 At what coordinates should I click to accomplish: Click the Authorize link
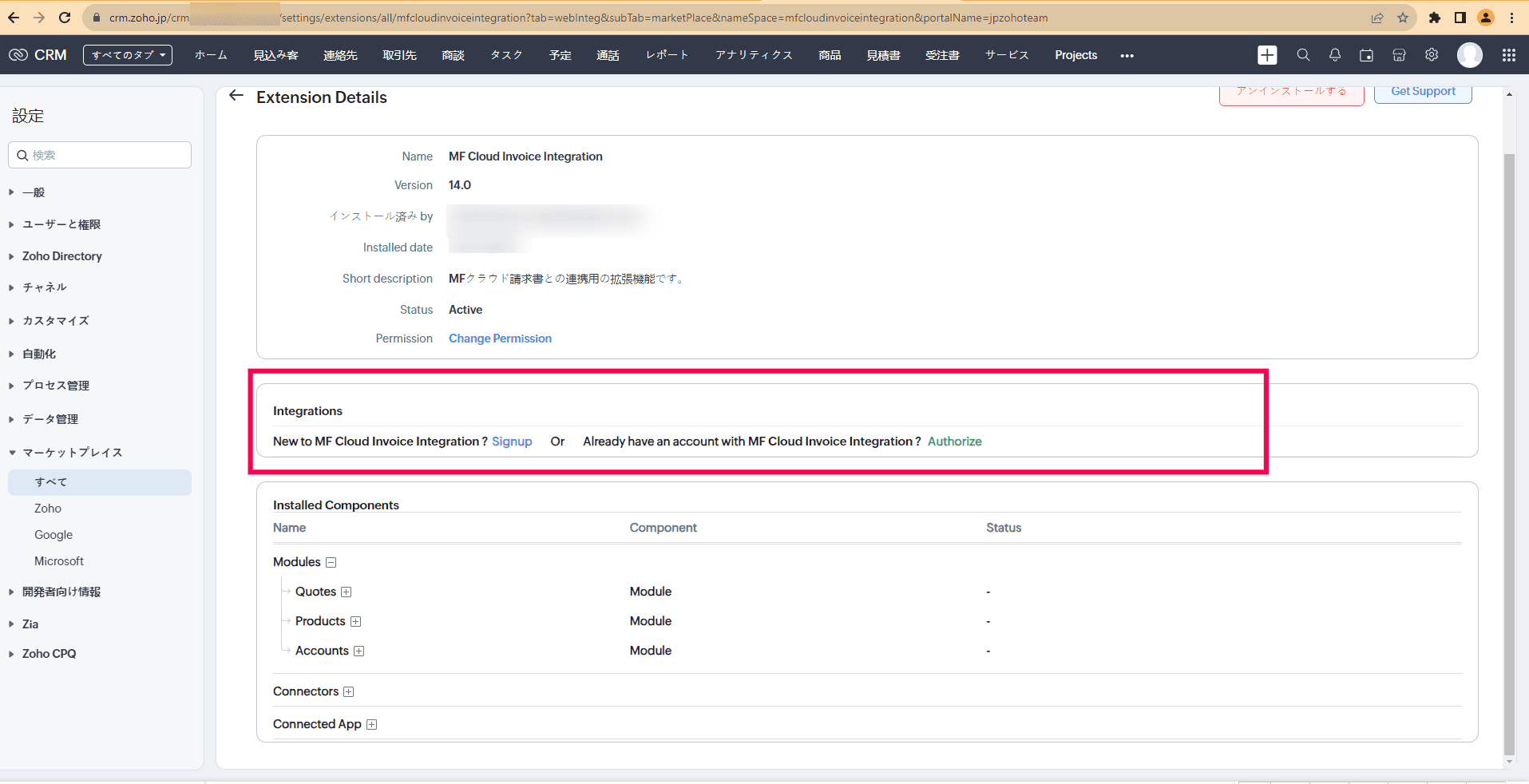click(x=954, y=441)
